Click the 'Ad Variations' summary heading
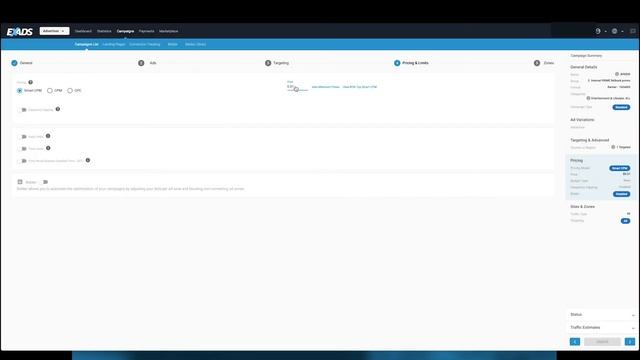Image resolution: width=640 pixels, height=360 pixels. [582, 120]
